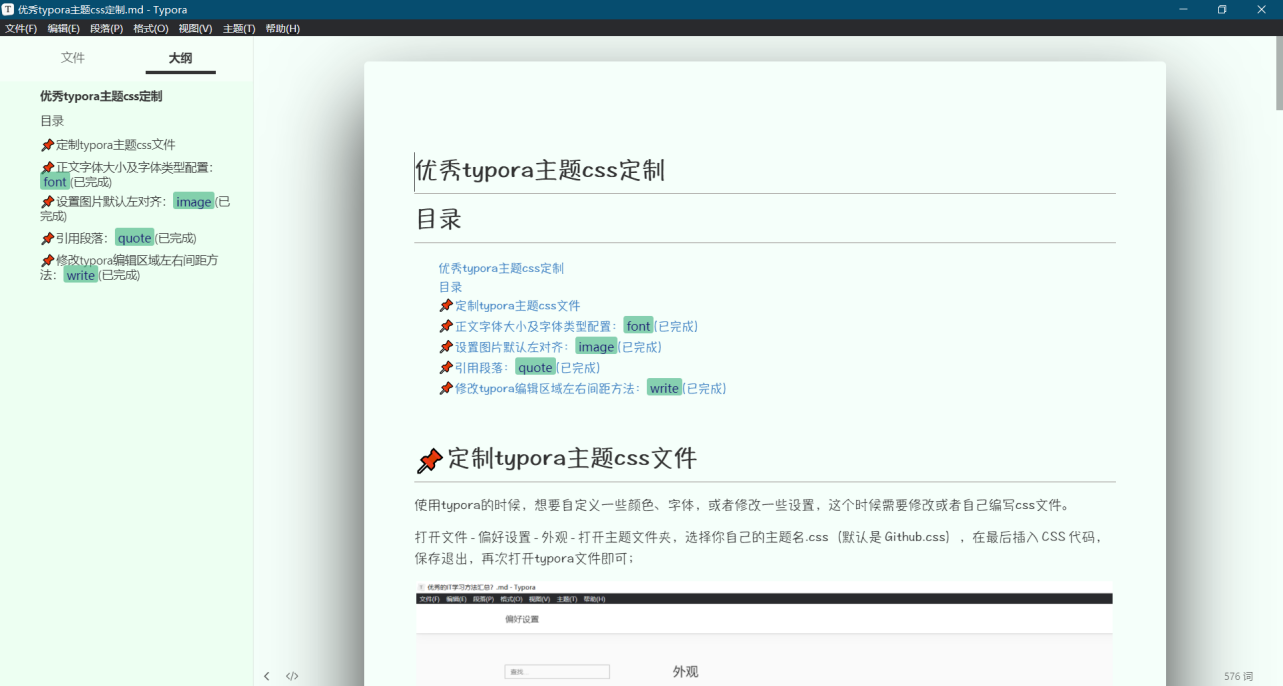
Task: Switch to the 大纲 sidebar tab
Action: click(180, 58)
